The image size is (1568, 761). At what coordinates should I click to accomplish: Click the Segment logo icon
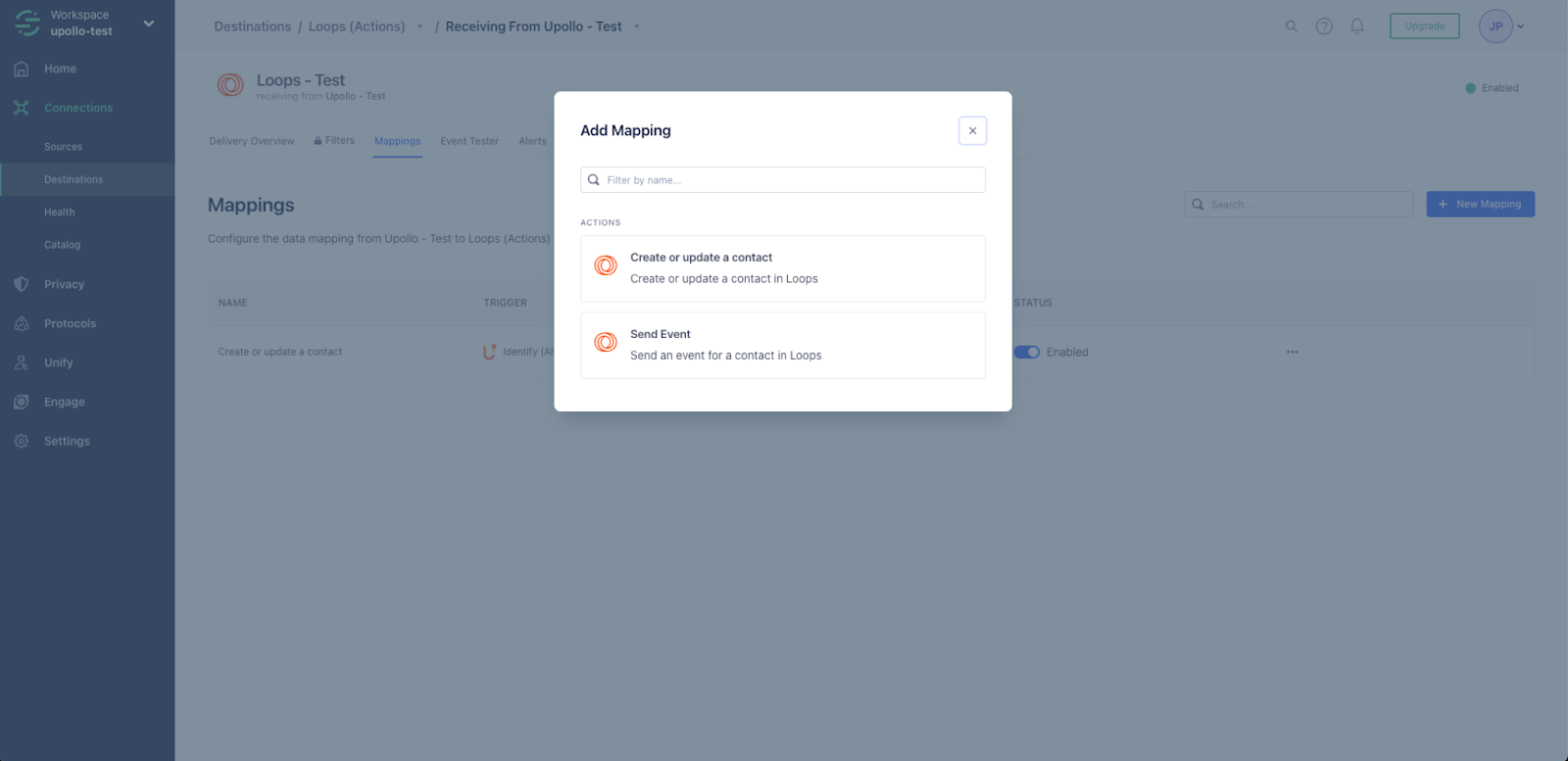27,23
